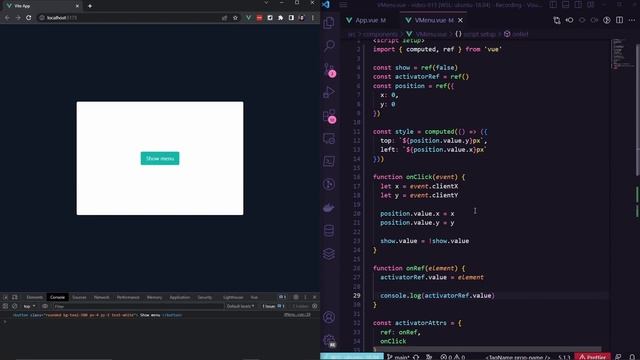Open the DevTools Performance tab

coord(128,297)
